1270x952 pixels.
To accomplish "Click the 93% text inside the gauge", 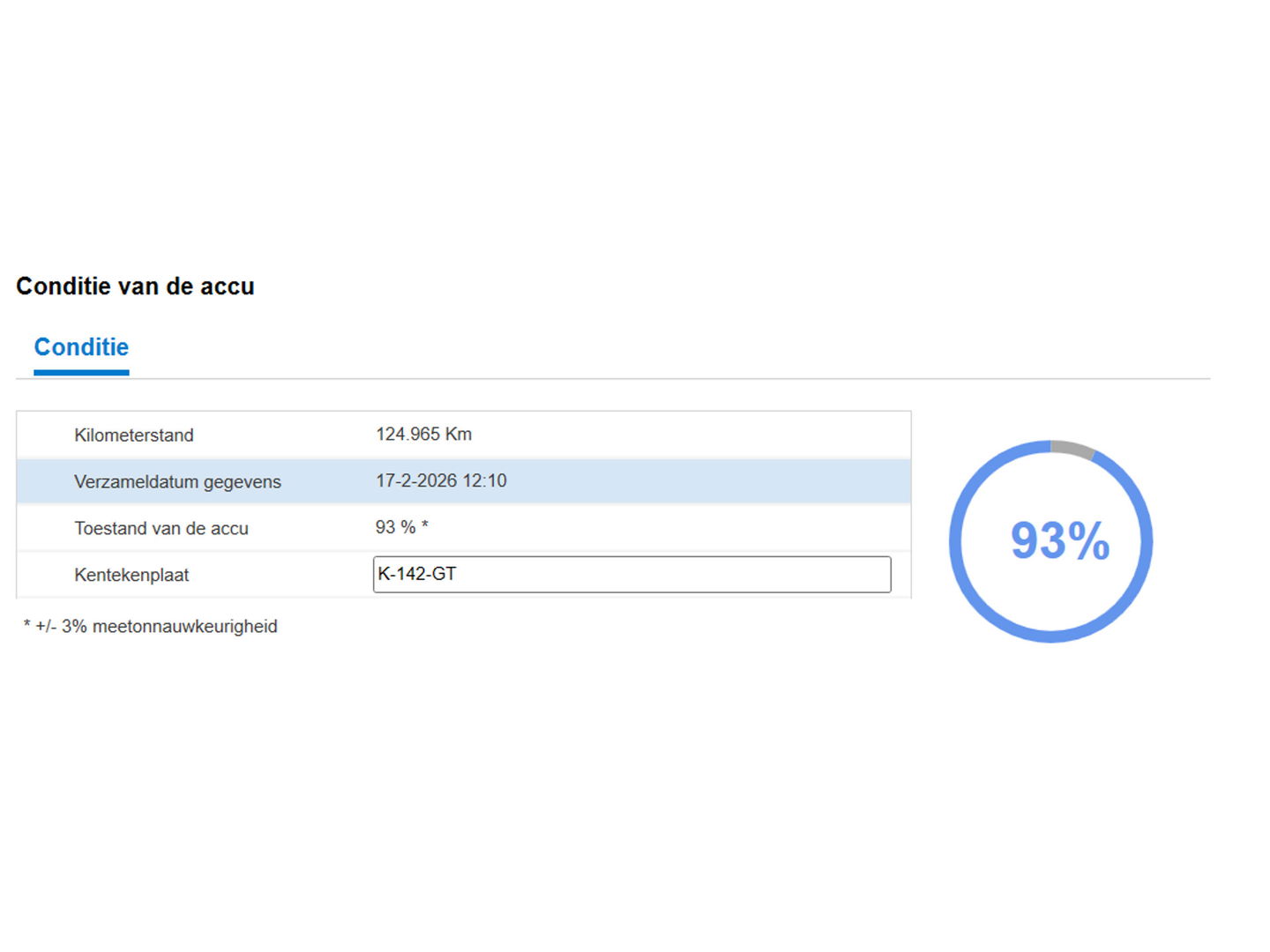I will click(x=1059, y=540).
